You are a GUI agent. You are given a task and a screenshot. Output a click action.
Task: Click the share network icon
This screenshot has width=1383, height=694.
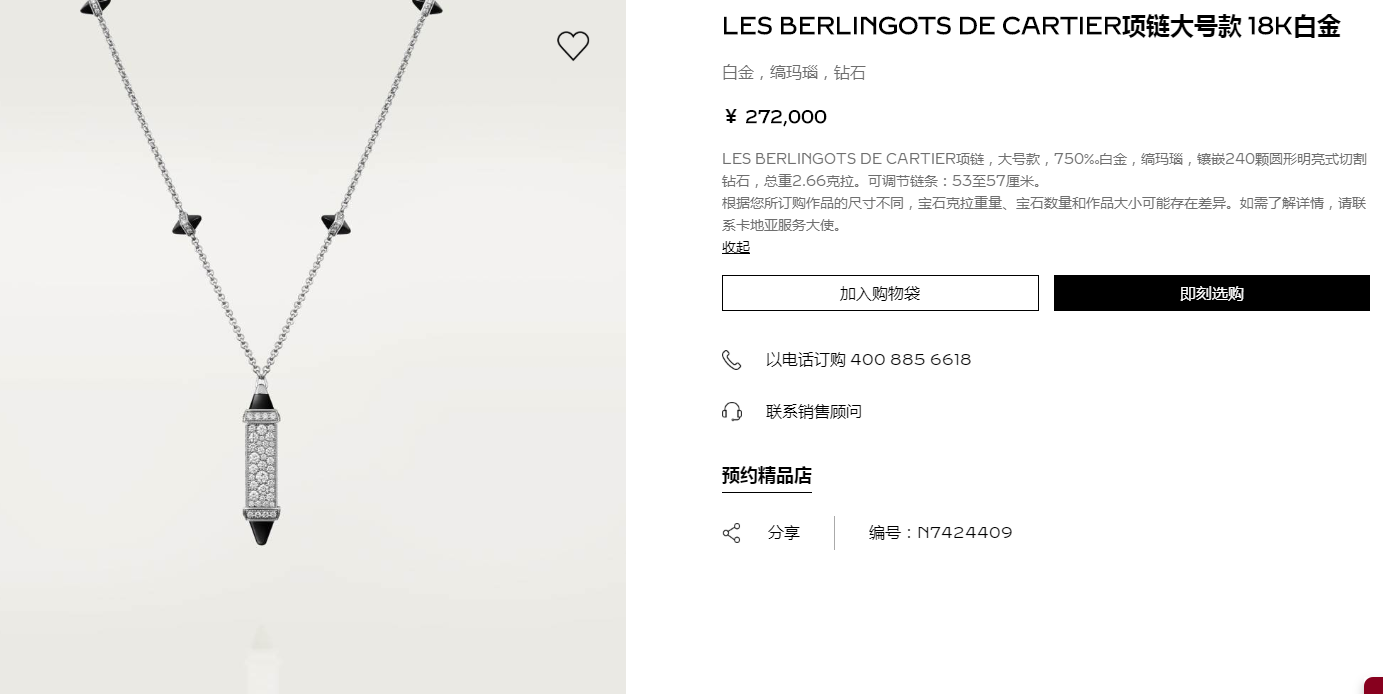[732, 533]
